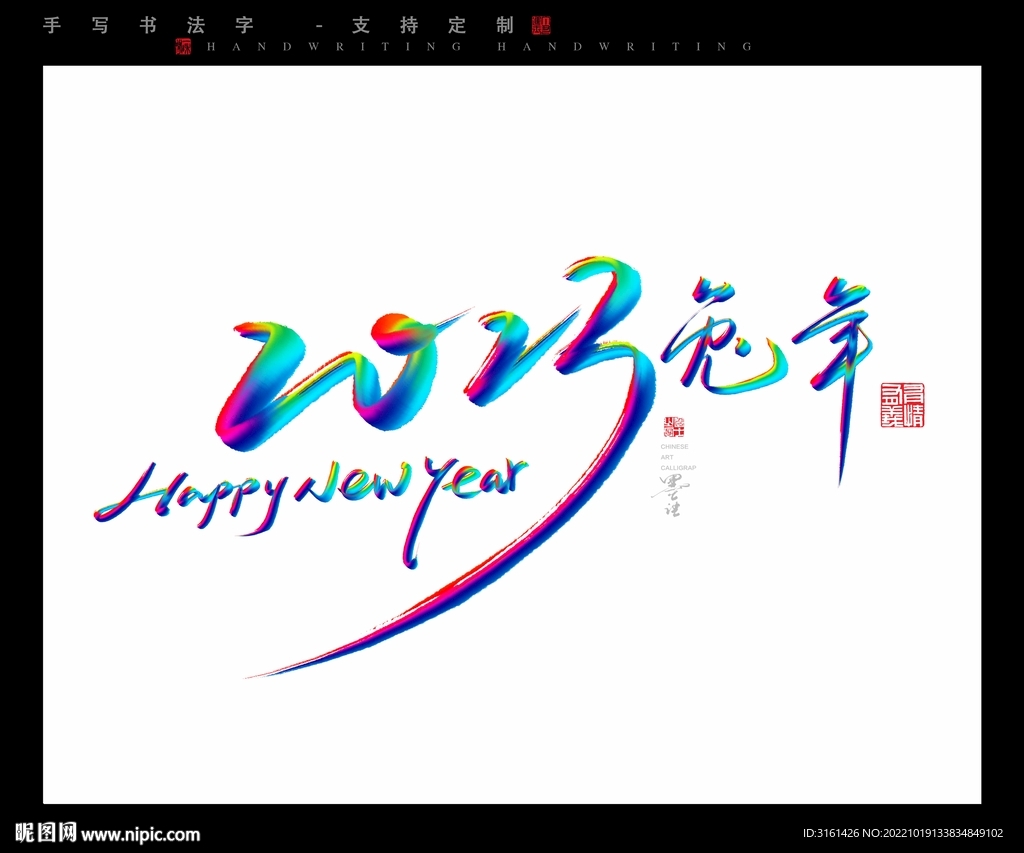Open the 支持定制 banner text
Screen dimensions: 1024x853
(x=430, y=25)
